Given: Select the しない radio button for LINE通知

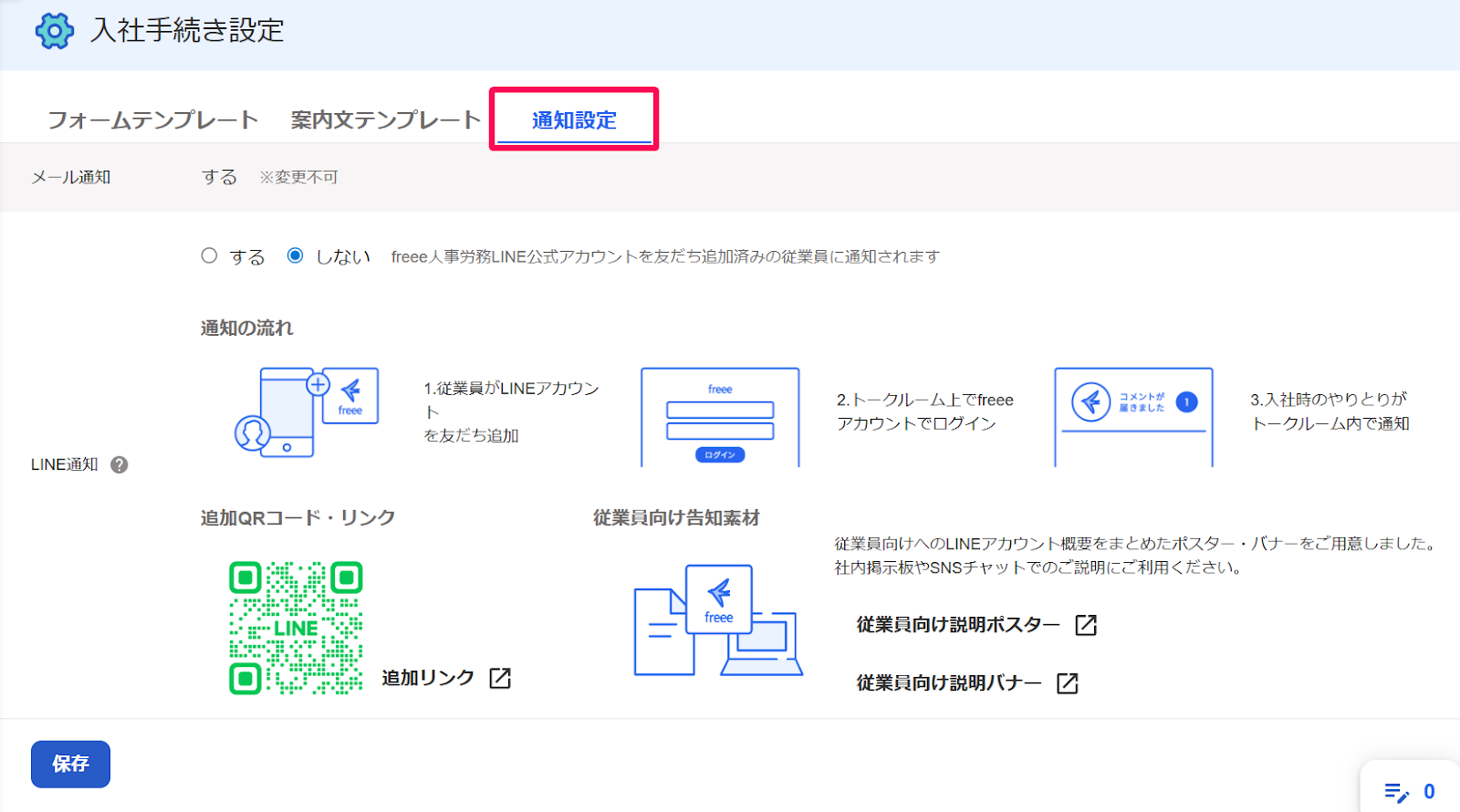Looking at the screenshot, I should [x=295, y=255].
